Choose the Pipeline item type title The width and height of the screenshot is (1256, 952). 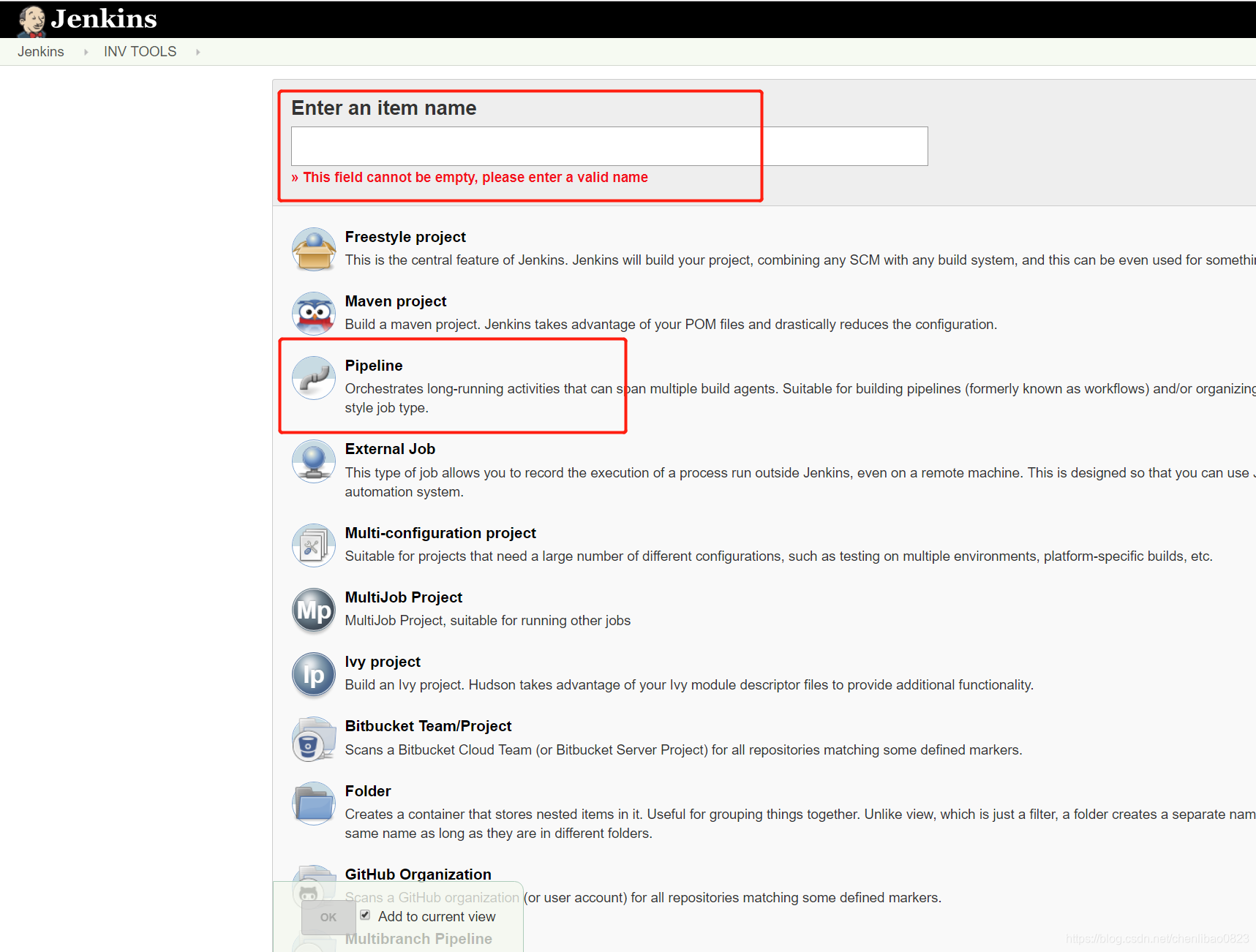tap(374, 366)
